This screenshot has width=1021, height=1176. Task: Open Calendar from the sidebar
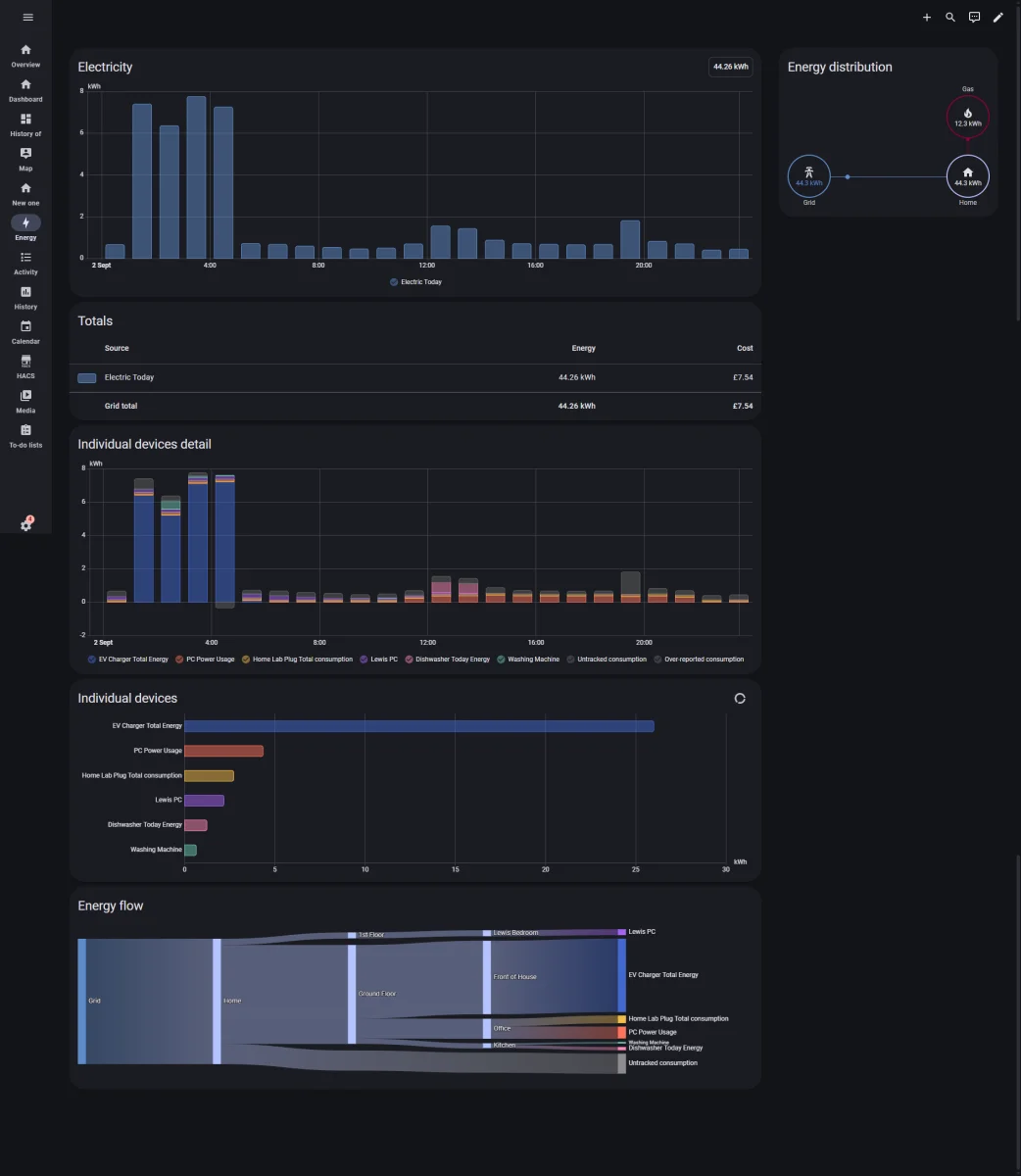click(25, 332)
